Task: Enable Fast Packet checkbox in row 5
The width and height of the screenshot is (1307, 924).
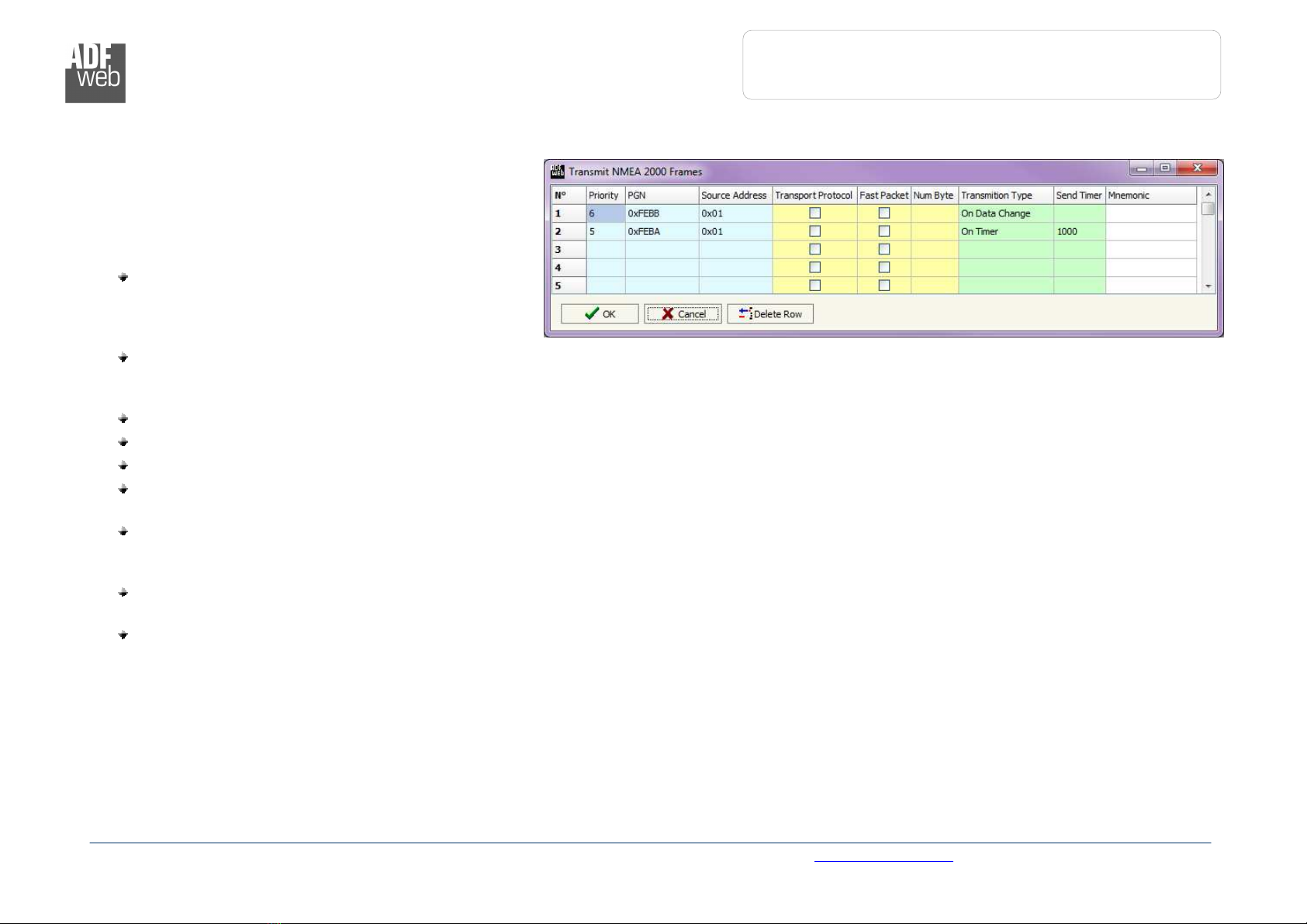Action: (883, 285)
